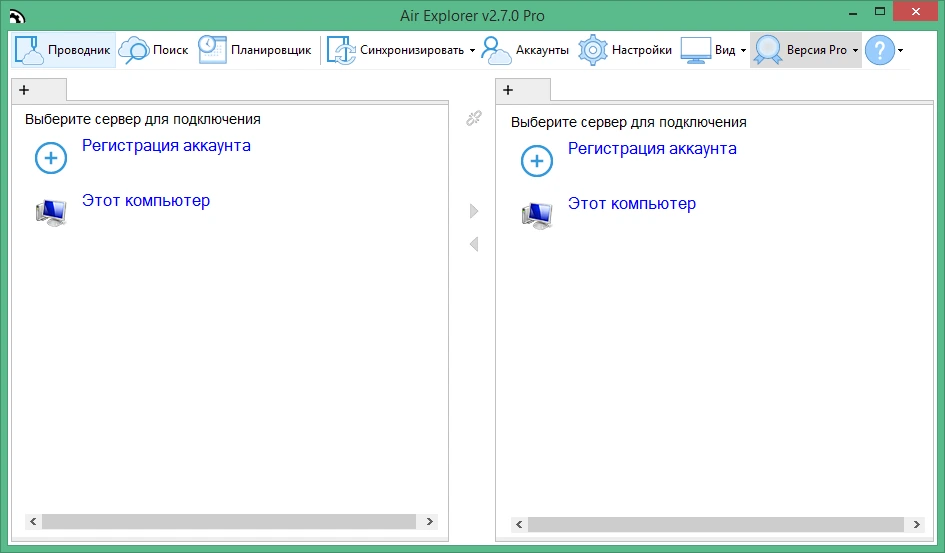Click right pane Регистрация аккаунта link

652,149
